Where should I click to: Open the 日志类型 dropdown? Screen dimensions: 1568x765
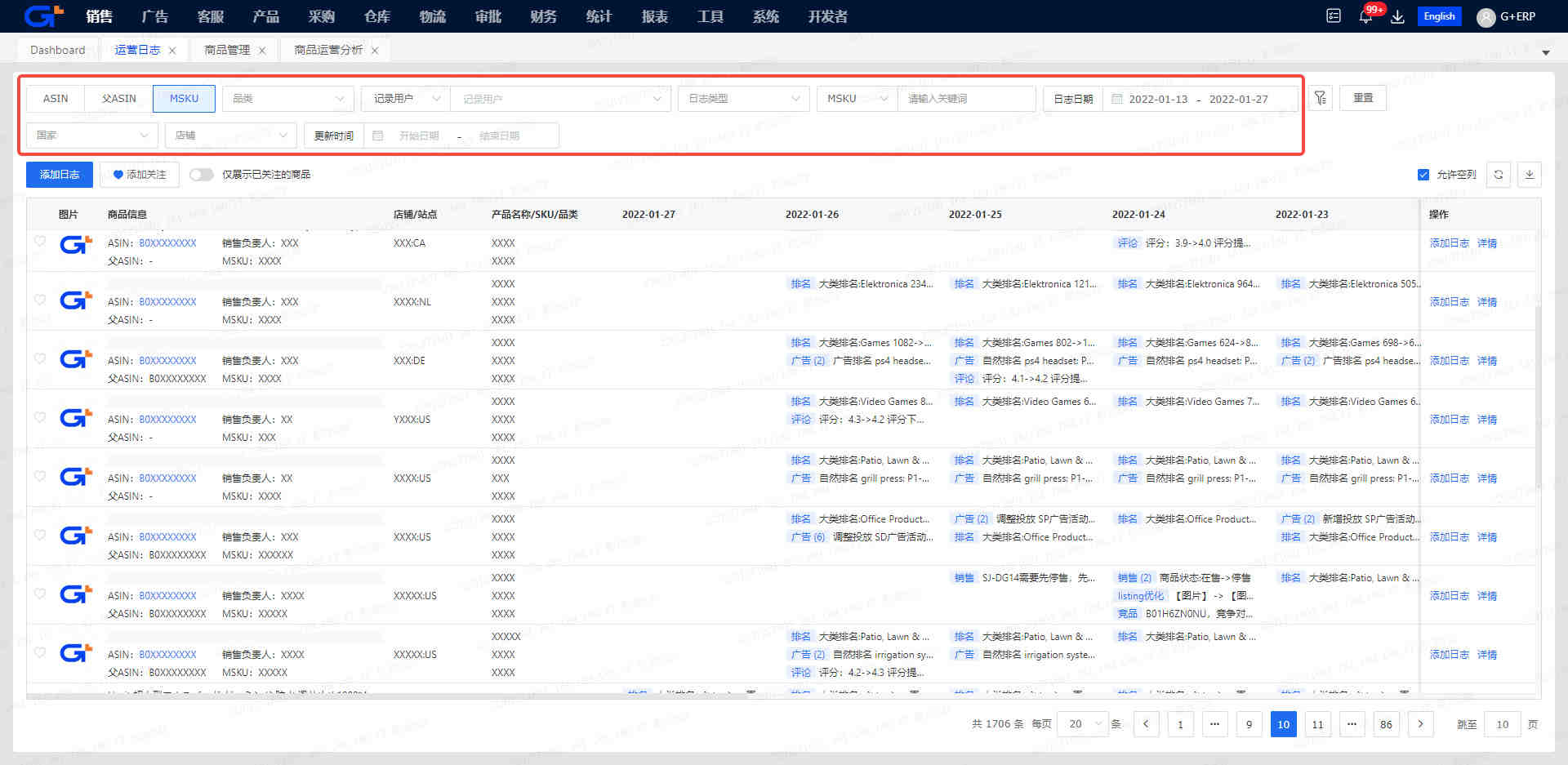click(x=743, y=99)
